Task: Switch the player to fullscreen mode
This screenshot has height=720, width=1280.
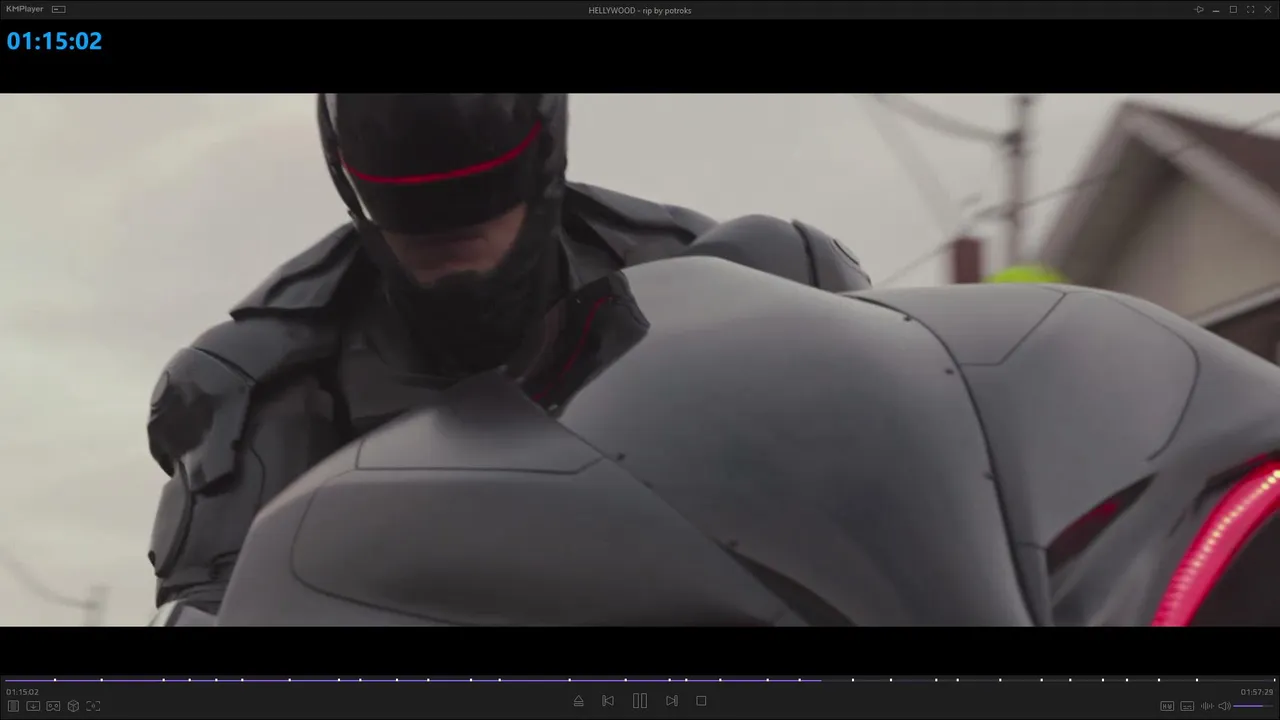Action: (x=1250, y=10)
